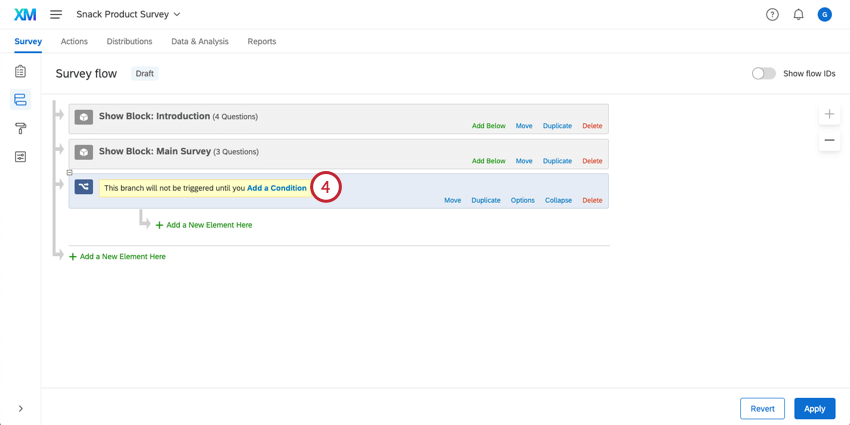Open survey options sliders icon
Image resolution: width=850 pixels, height=425 pixels.
[x=21, y=157]
